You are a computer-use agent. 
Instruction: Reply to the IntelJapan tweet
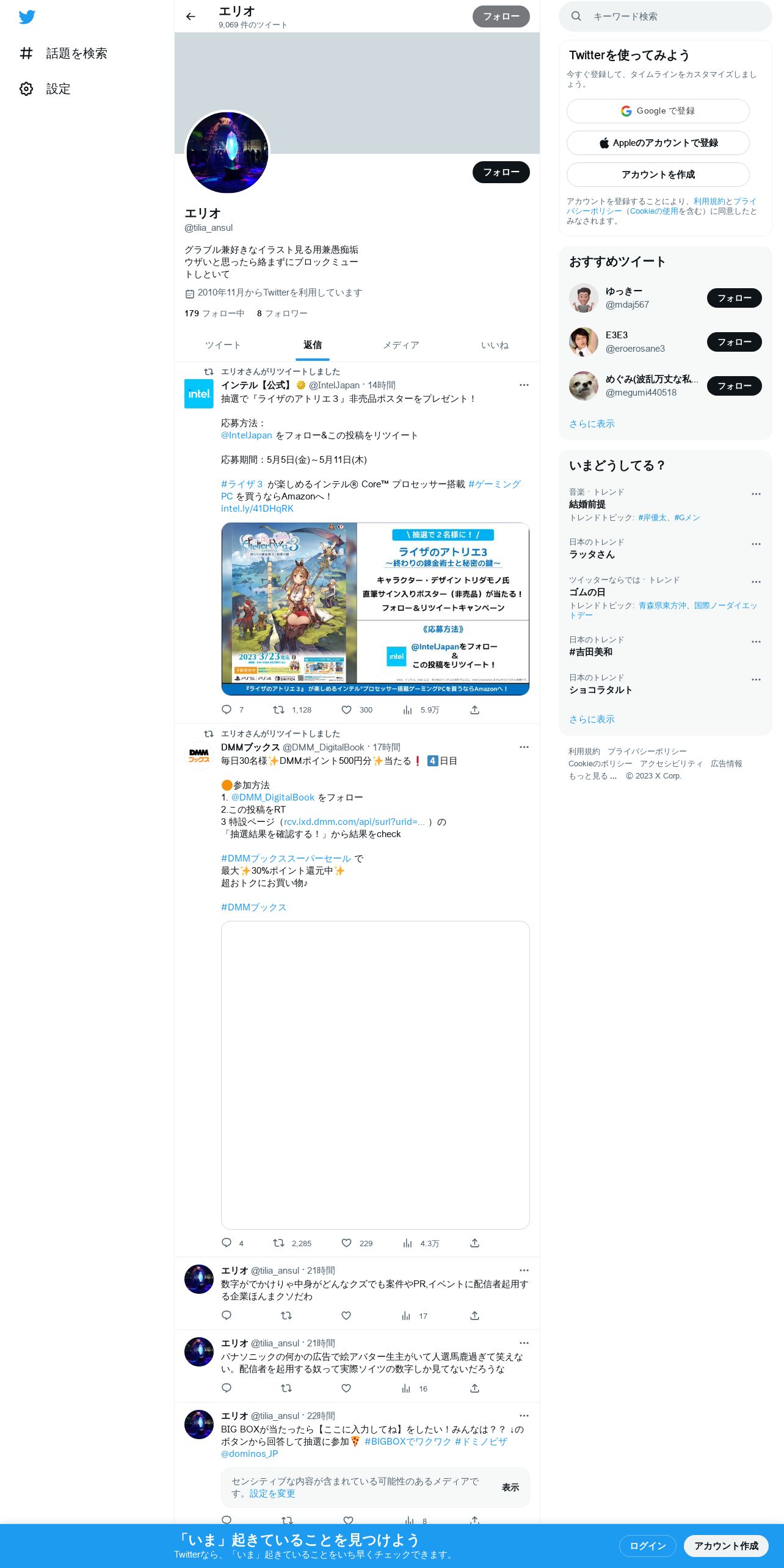tap(227, 710)
